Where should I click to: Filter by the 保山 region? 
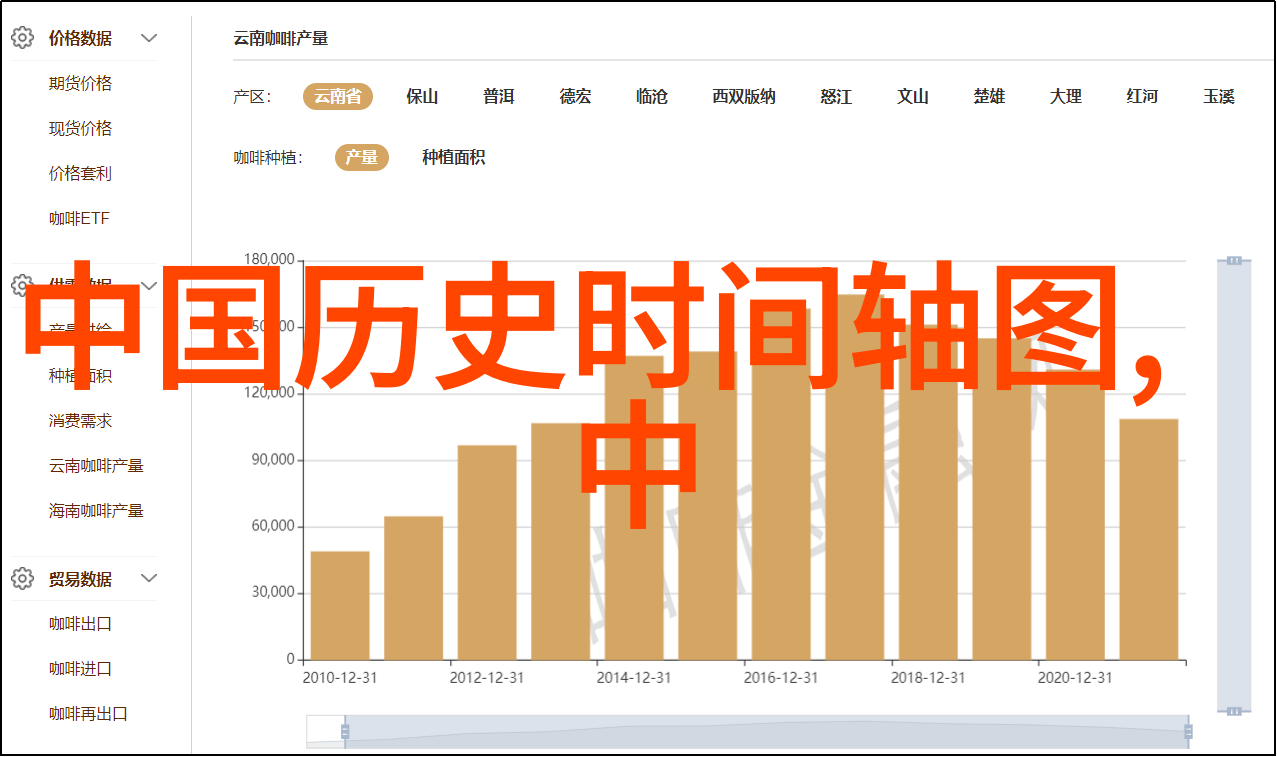coord(422,96)
